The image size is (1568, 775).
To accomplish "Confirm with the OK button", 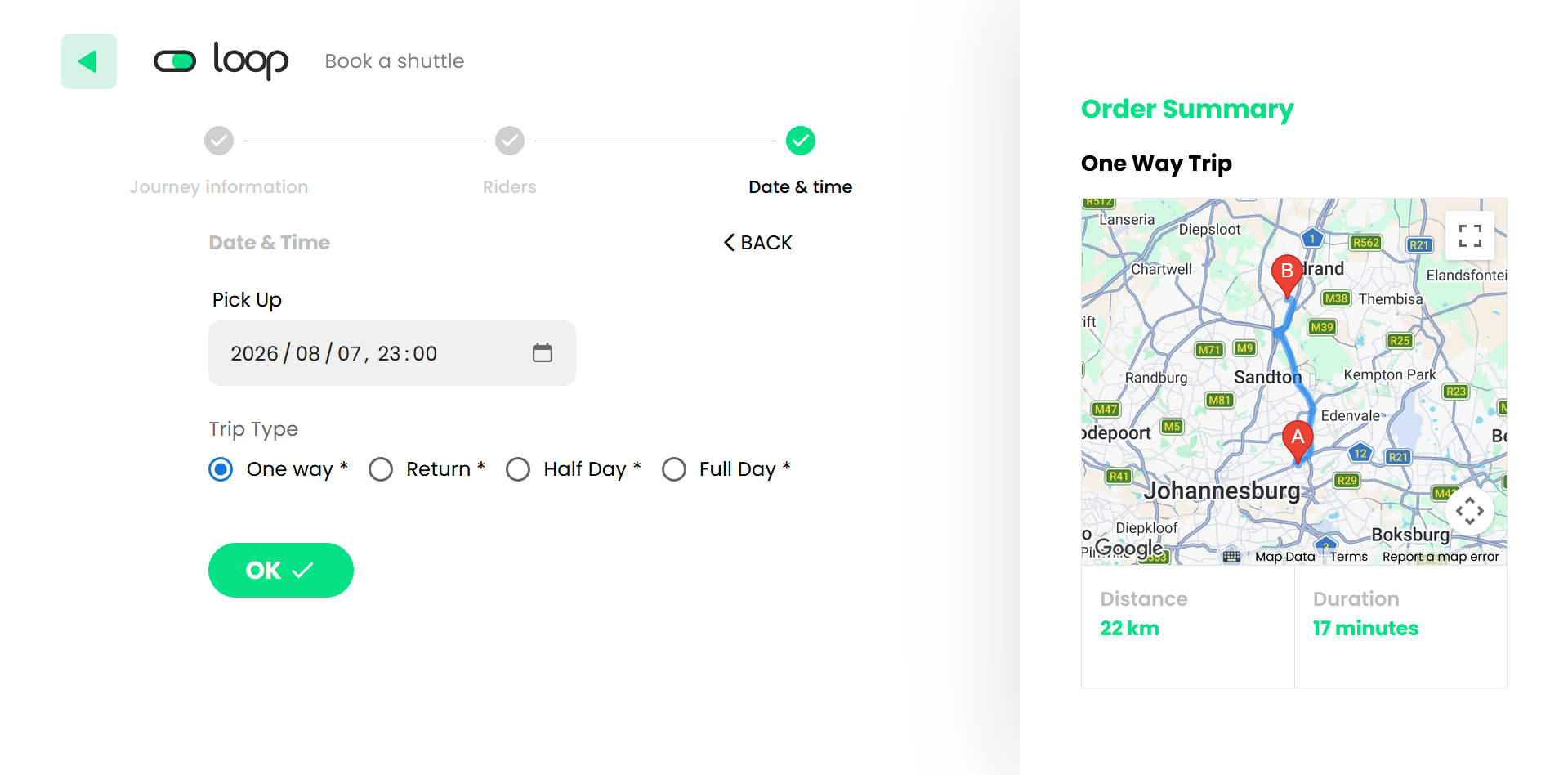I will click(x=281, y=570).
